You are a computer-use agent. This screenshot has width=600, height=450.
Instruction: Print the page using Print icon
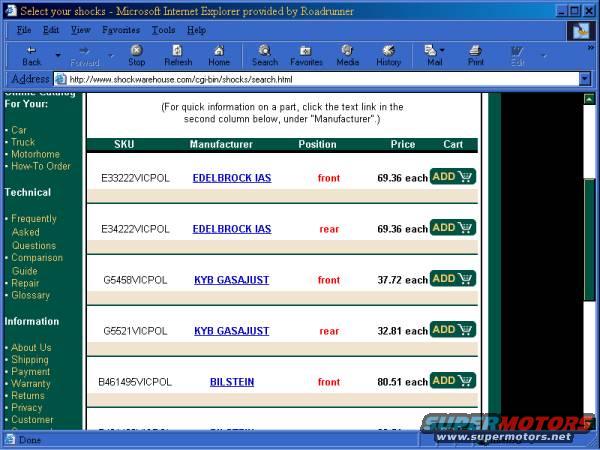476,54
